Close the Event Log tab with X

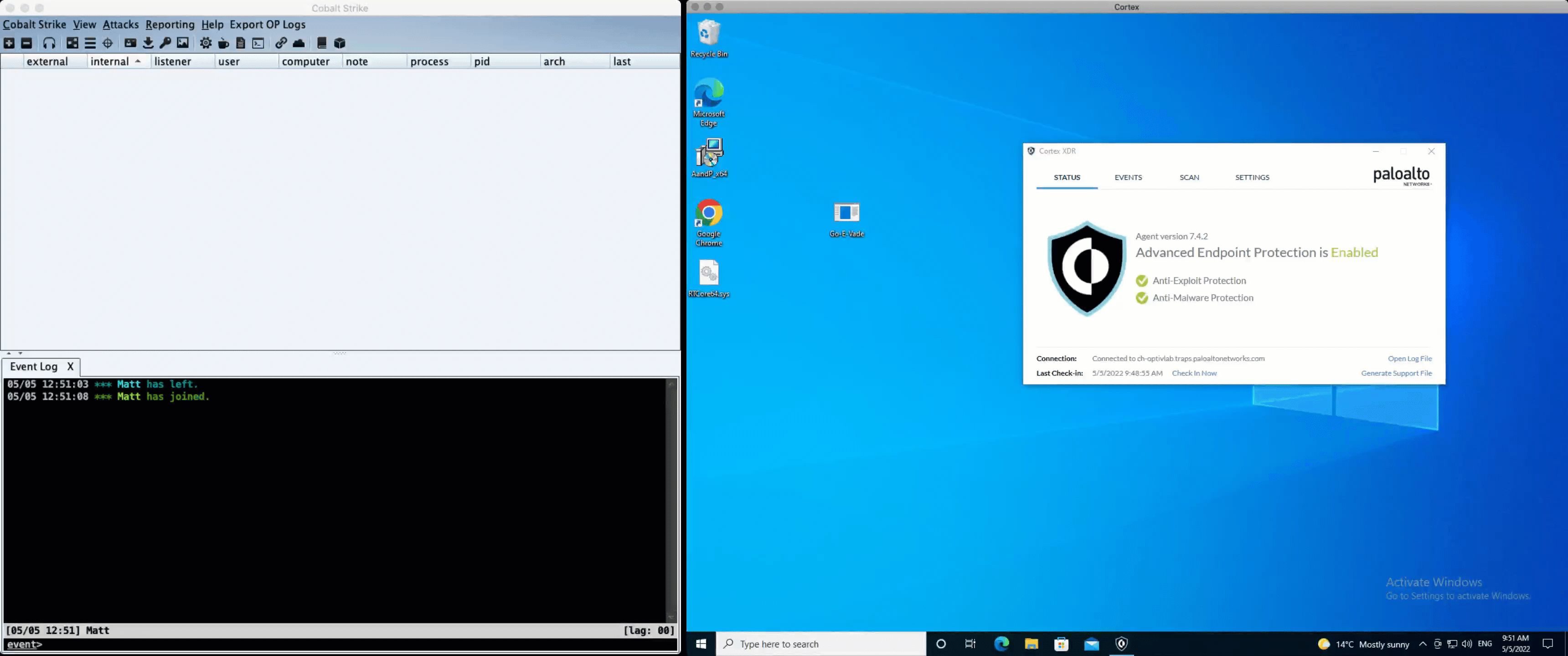[x=71, y=366]
